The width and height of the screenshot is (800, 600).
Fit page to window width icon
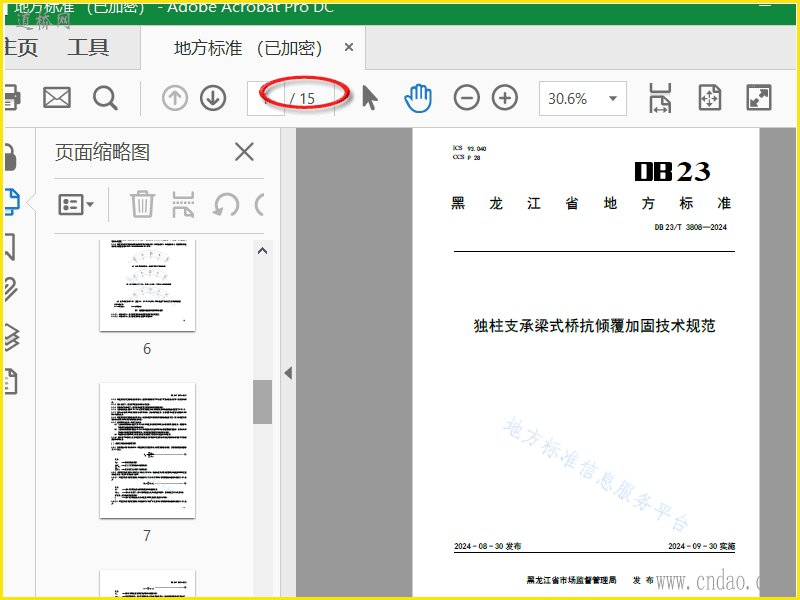pyautogui.click(x=660, y=98)
